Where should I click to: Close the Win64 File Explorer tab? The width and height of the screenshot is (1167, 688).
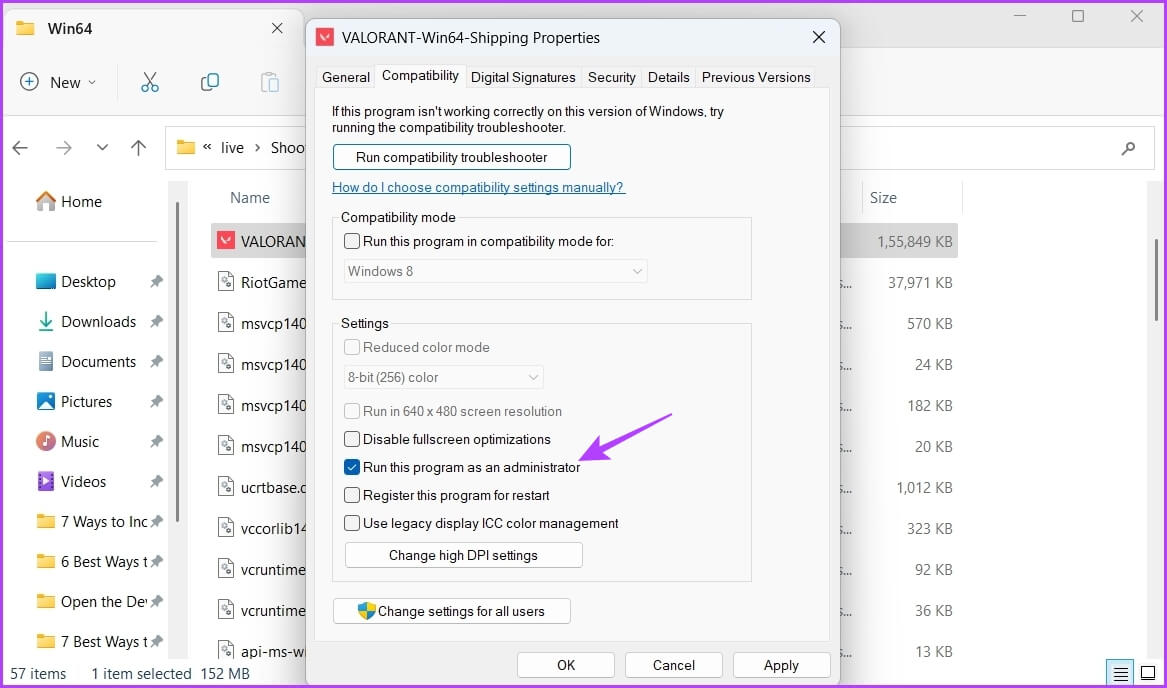[x=277, y=28]
